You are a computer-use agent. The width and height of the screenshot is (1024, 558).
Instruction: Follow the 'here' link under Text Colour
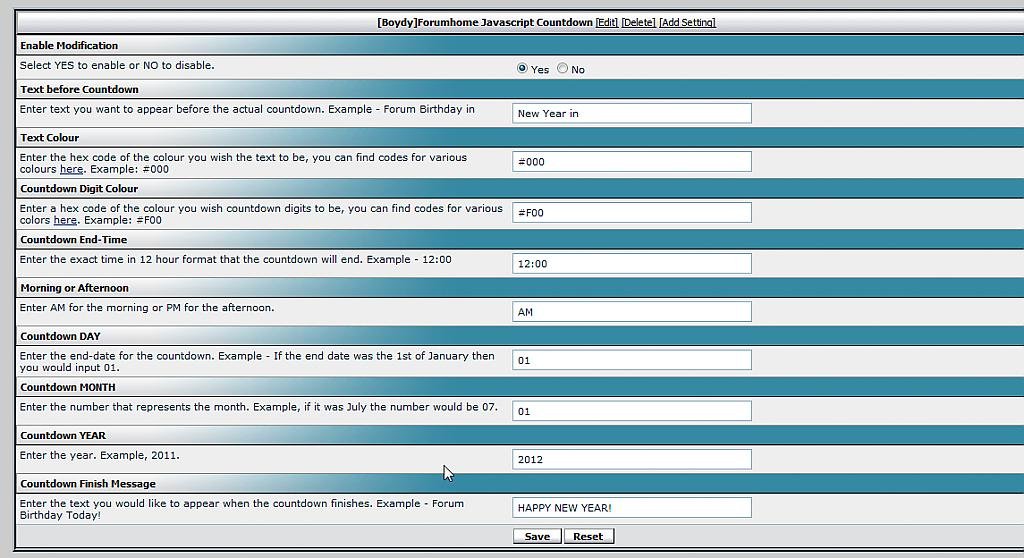pos(72,169)
